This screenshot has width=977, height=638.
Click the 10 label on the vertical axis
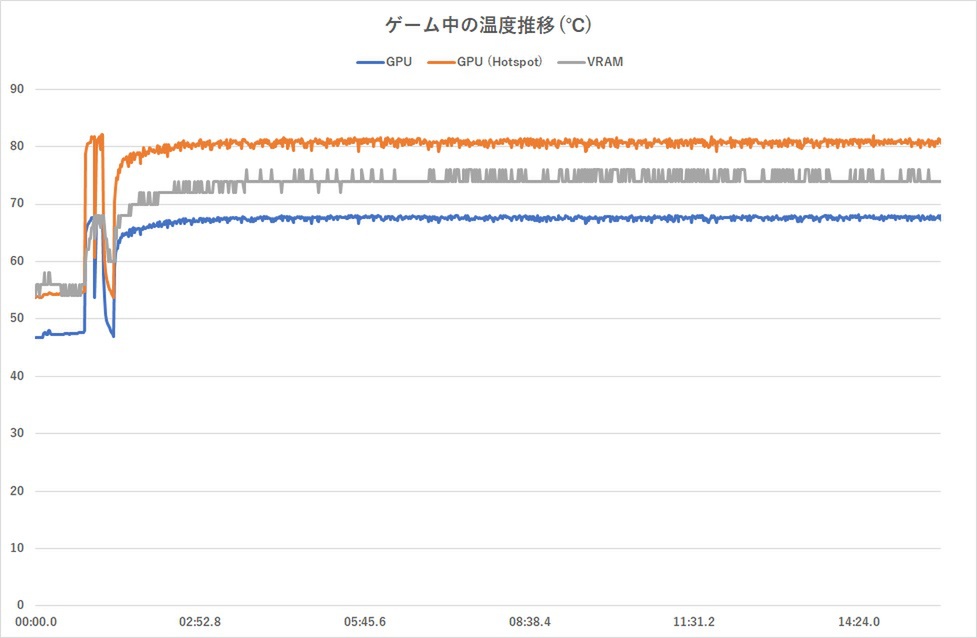[x=16, y=549]
